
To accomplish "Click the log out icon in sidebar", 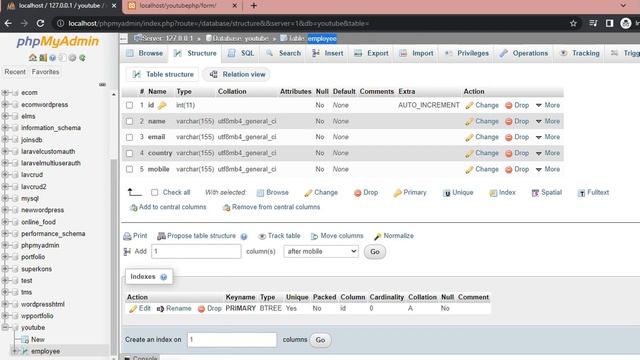I will [x=43, y=58].
